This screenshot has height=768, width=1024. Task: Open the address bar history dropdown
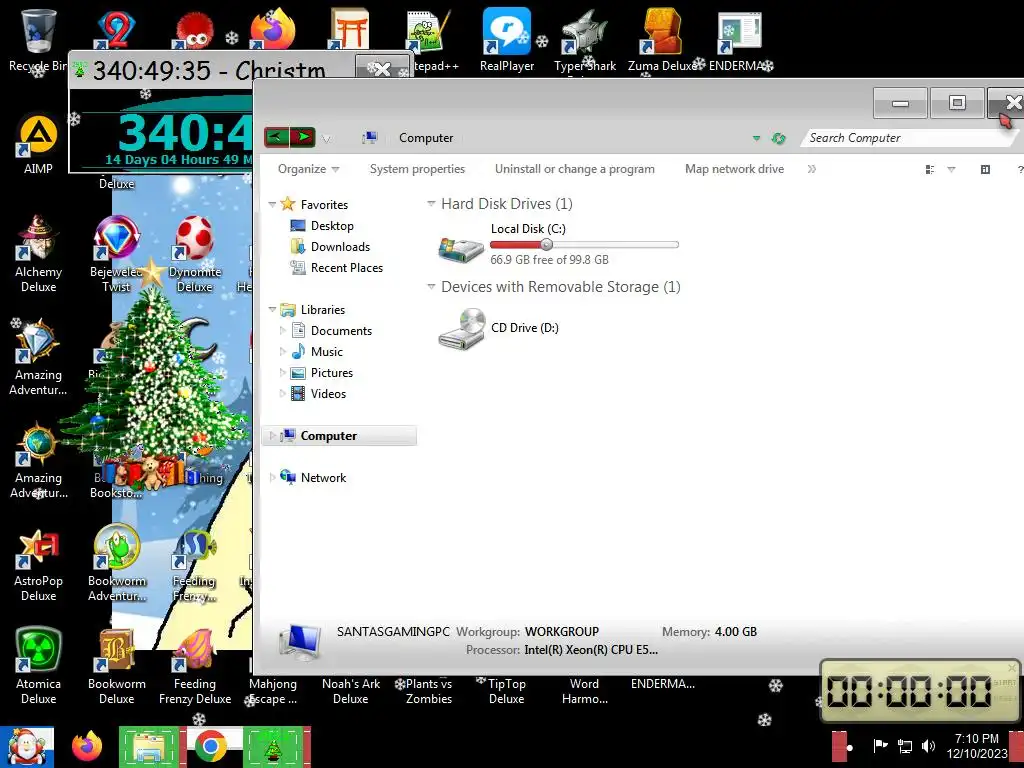click(x=756, y=138)
